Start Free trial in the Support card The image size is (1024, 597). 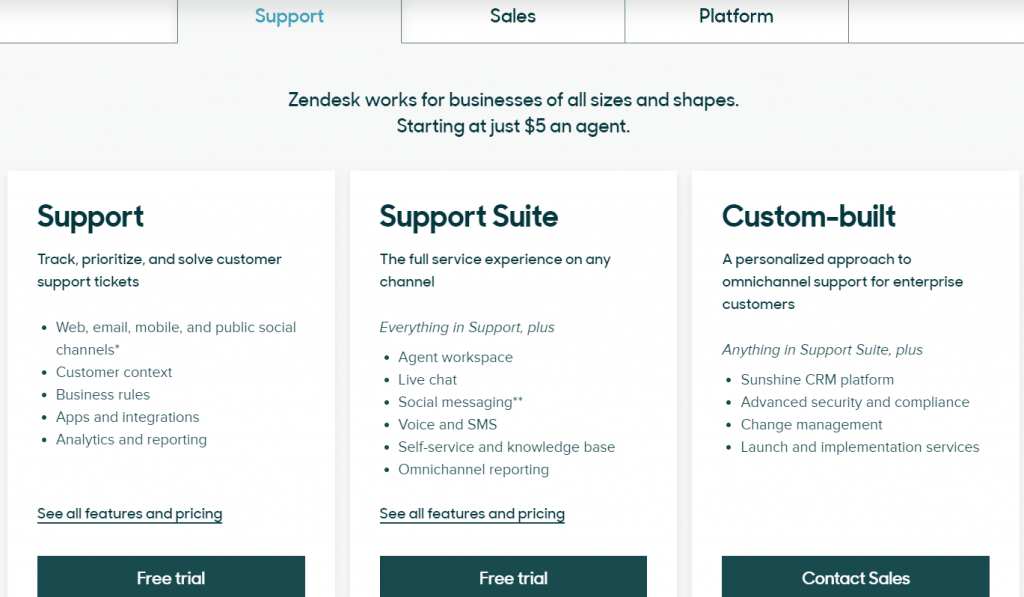point(171,577)
